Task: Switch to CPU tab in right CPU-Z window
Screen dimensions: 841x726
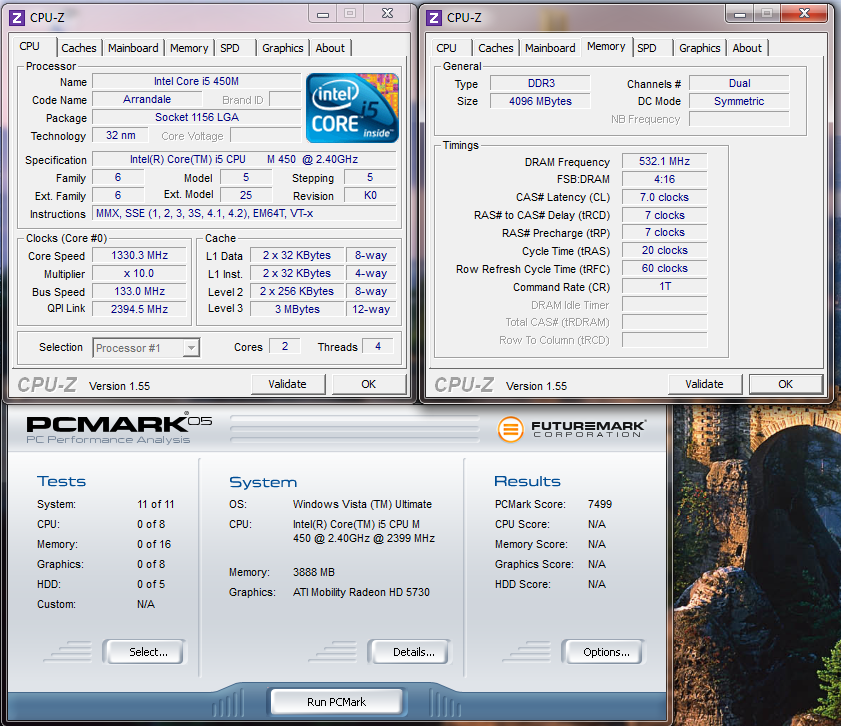Action: [x=446, y=48]
